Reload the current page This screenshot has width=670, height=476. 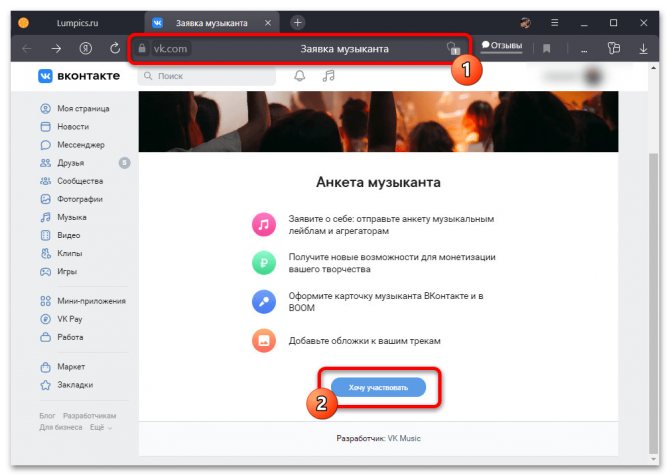115,48
